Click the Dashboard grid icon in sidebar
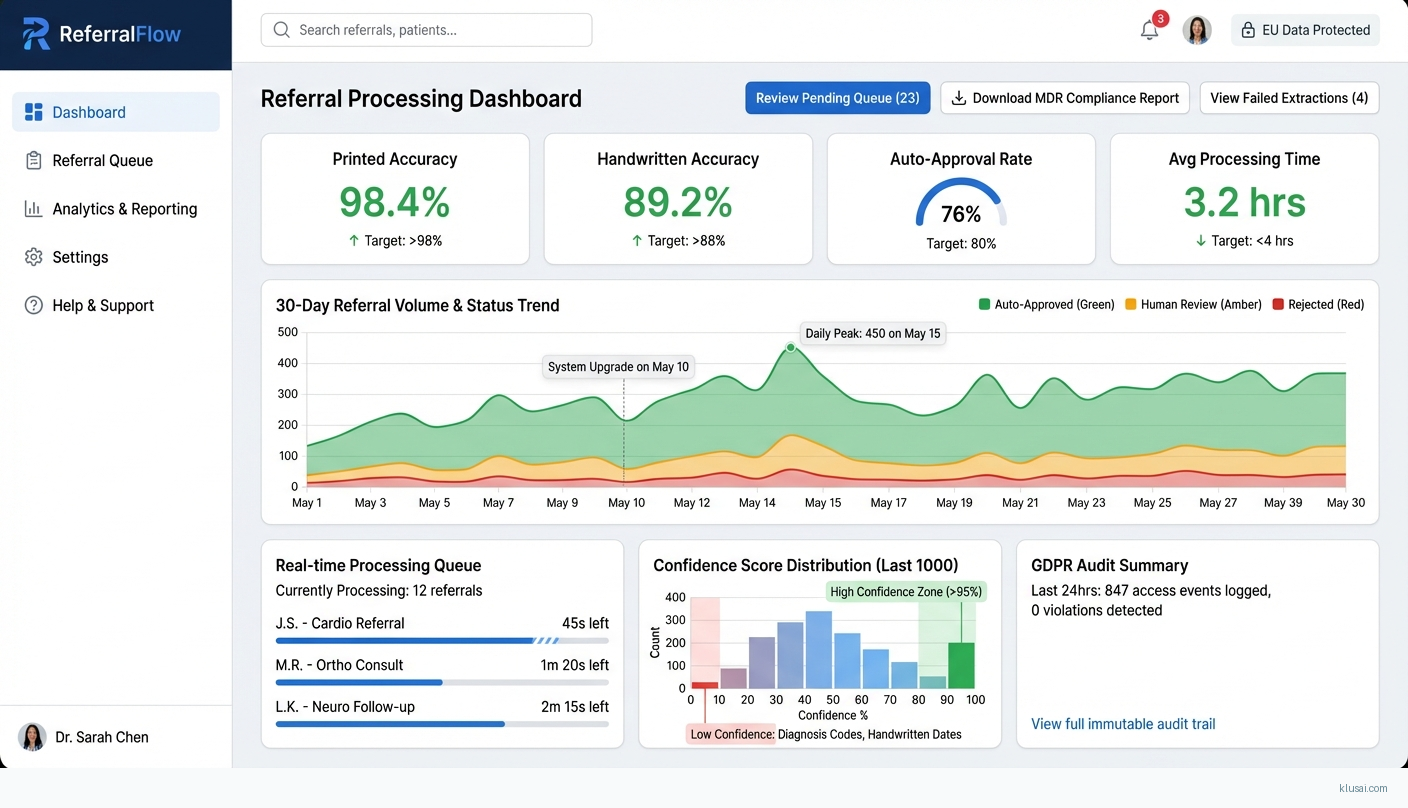This screenshot has height=808, width=1408. 34,112
